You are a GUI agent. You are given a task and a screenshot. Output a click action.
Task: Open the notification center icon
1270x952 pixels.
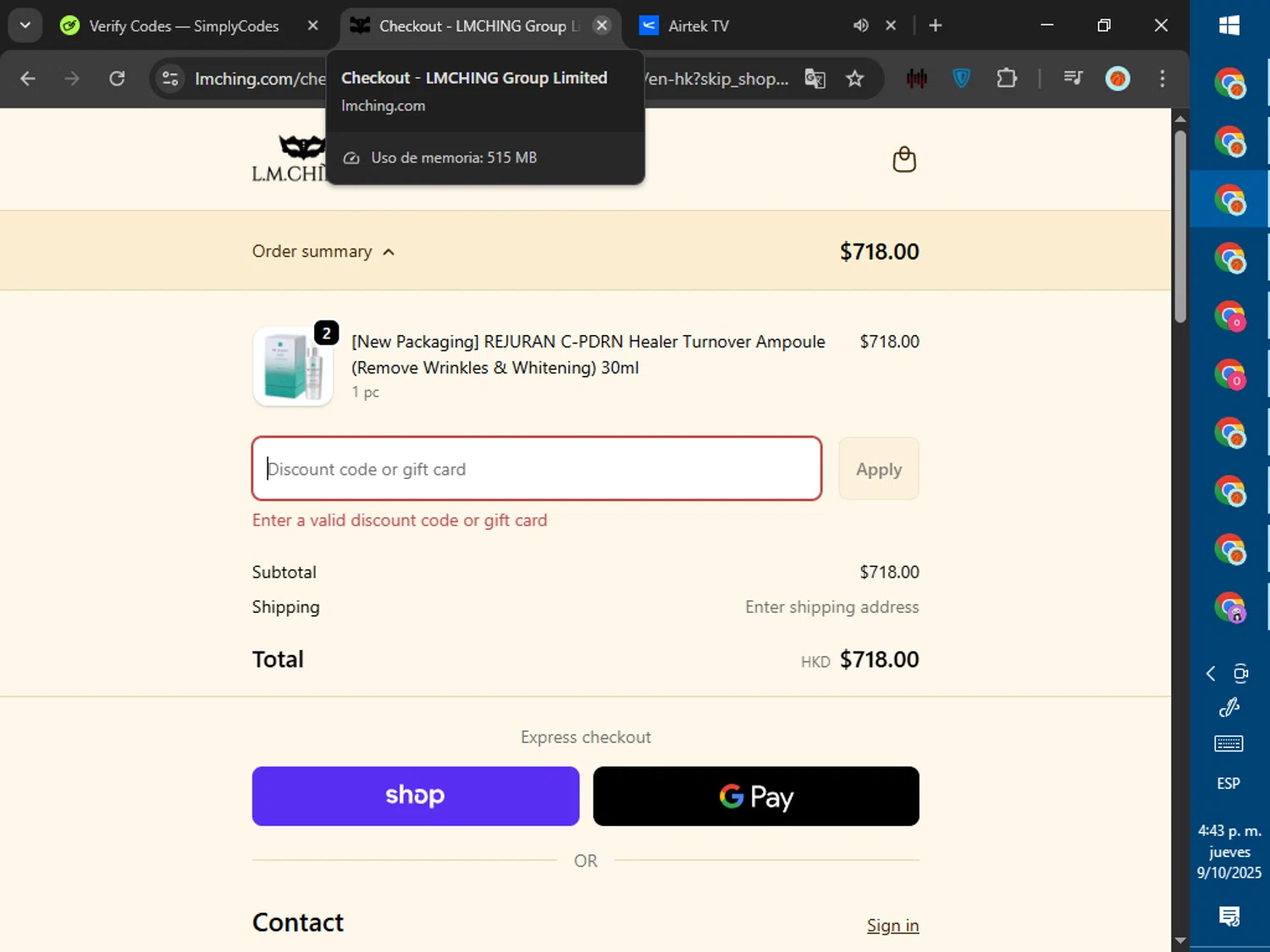pyautogui.click(x=1229, y=916)
